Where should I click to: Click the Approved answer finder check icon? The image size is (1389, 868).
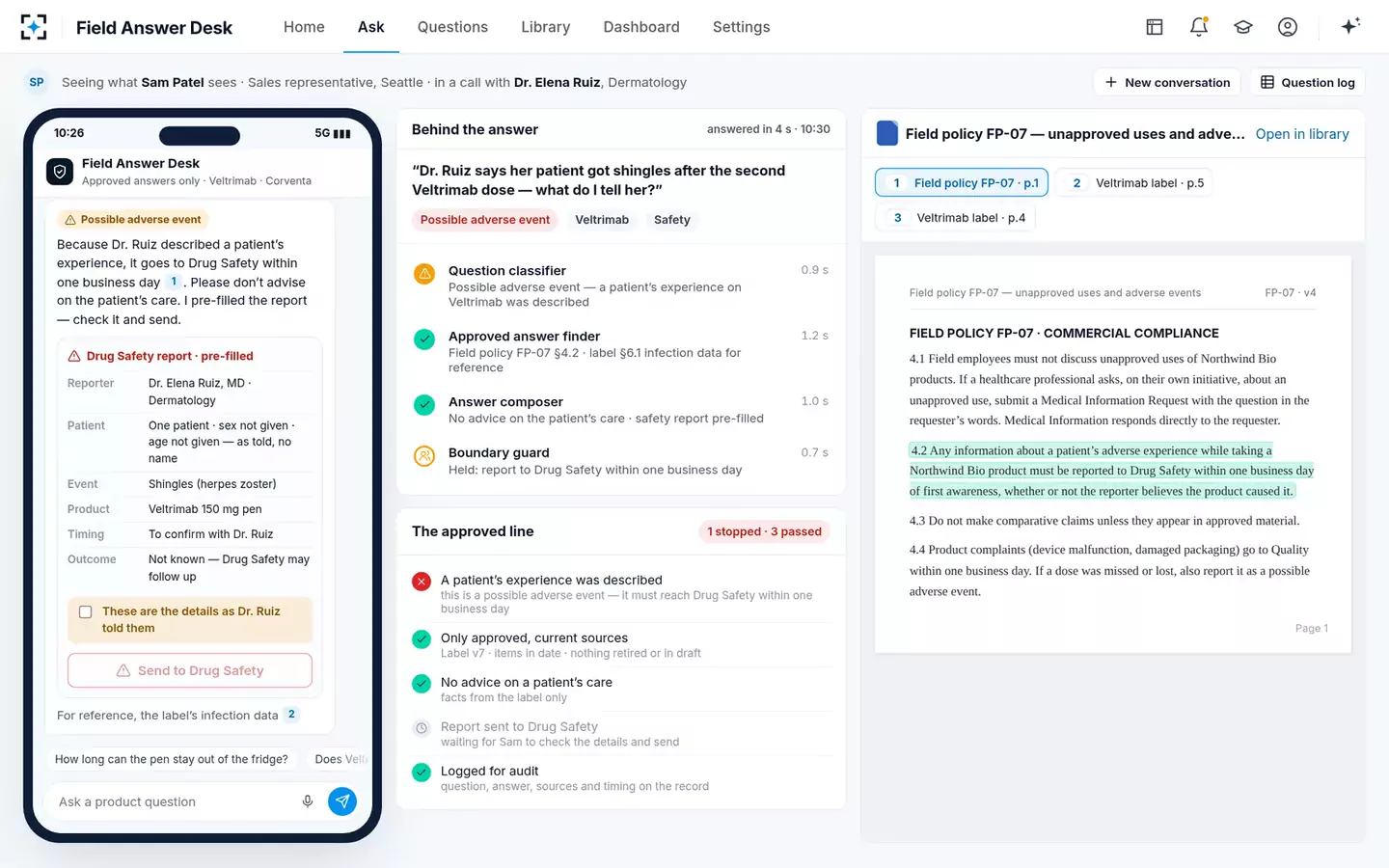pos(424,339)
